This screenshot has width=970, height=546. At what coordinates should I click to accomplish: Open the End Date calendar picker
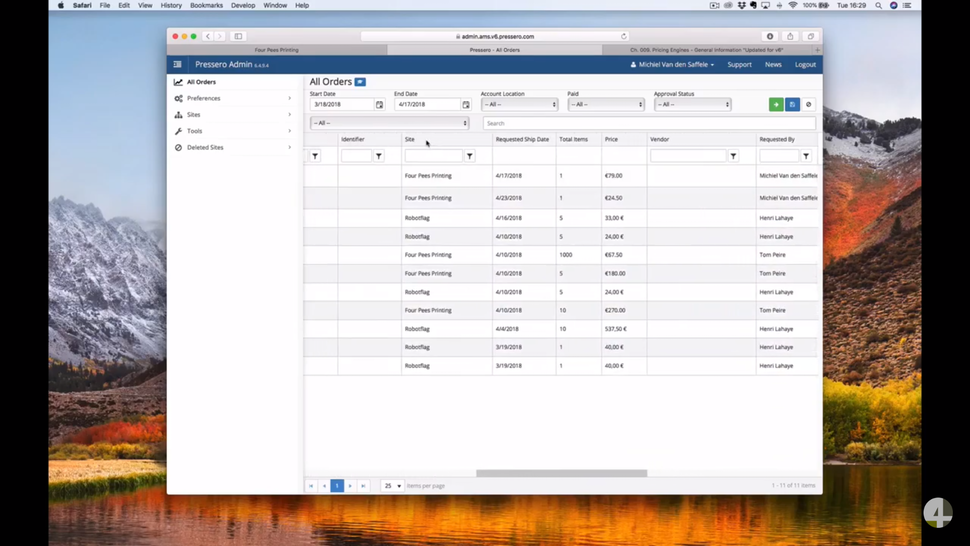466,105
